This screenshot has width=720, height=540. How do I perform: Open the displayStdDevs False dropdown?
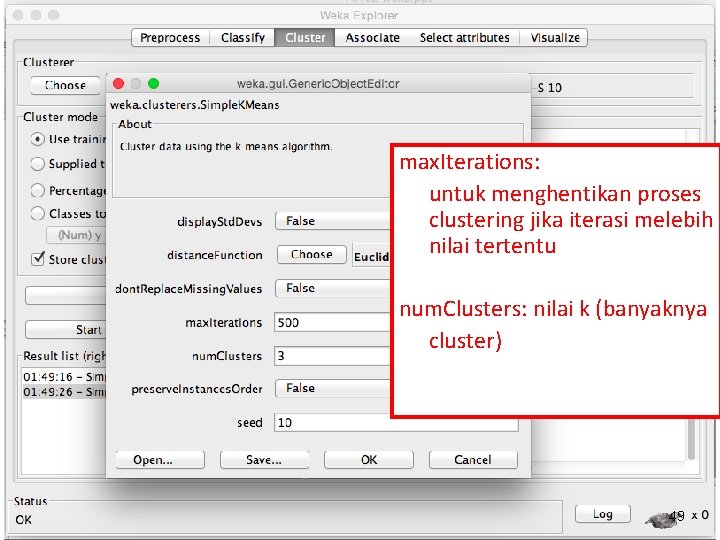[332, 221]
